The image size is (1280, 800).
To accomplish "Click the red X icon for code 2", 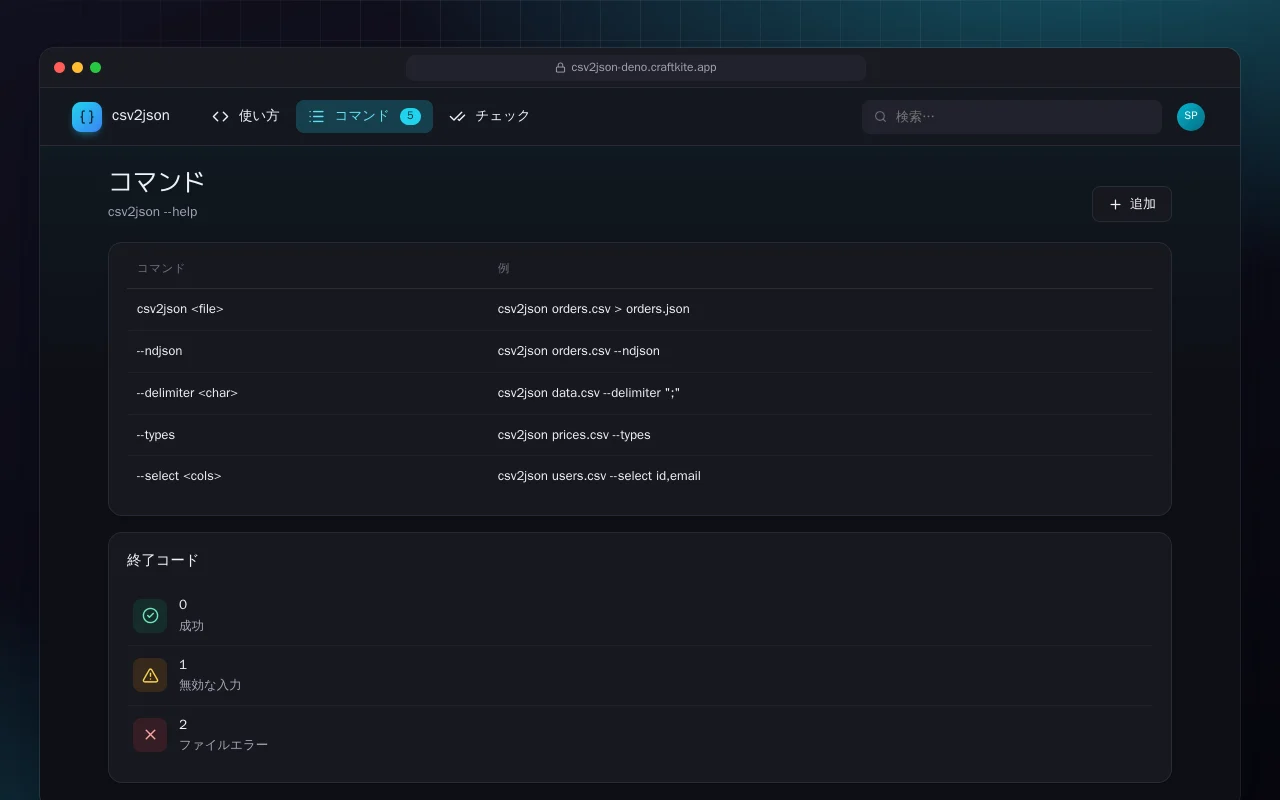I will (150, 736).
